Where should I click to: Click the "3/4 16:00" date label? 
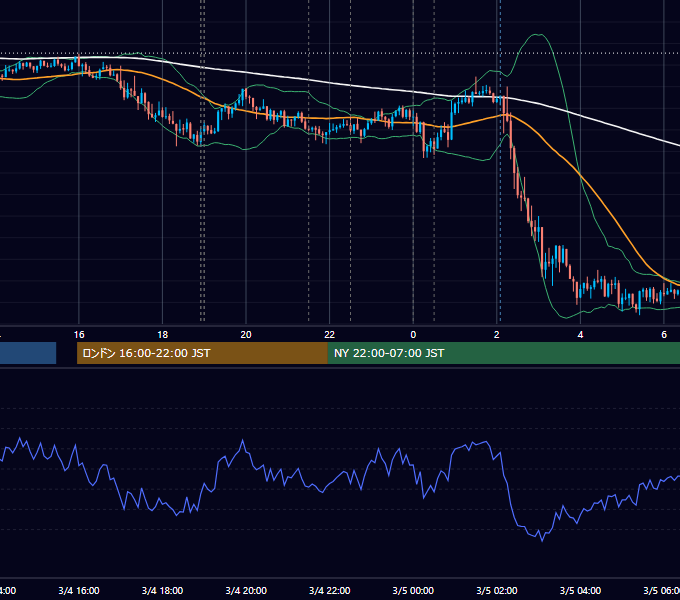pyautogui.click(x=79, y=590)
